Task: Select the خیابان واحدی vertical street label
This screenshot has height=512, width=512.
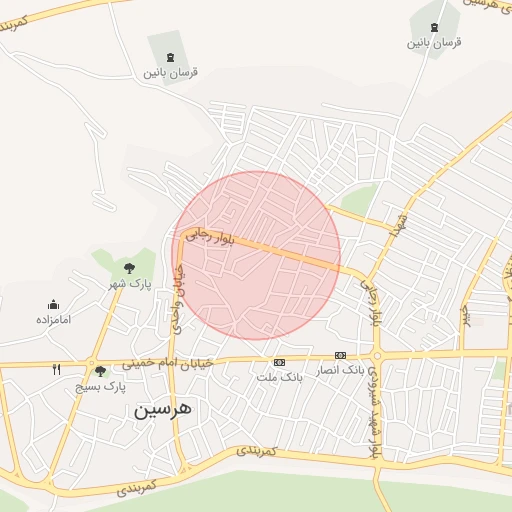Action: pos(178,299)
